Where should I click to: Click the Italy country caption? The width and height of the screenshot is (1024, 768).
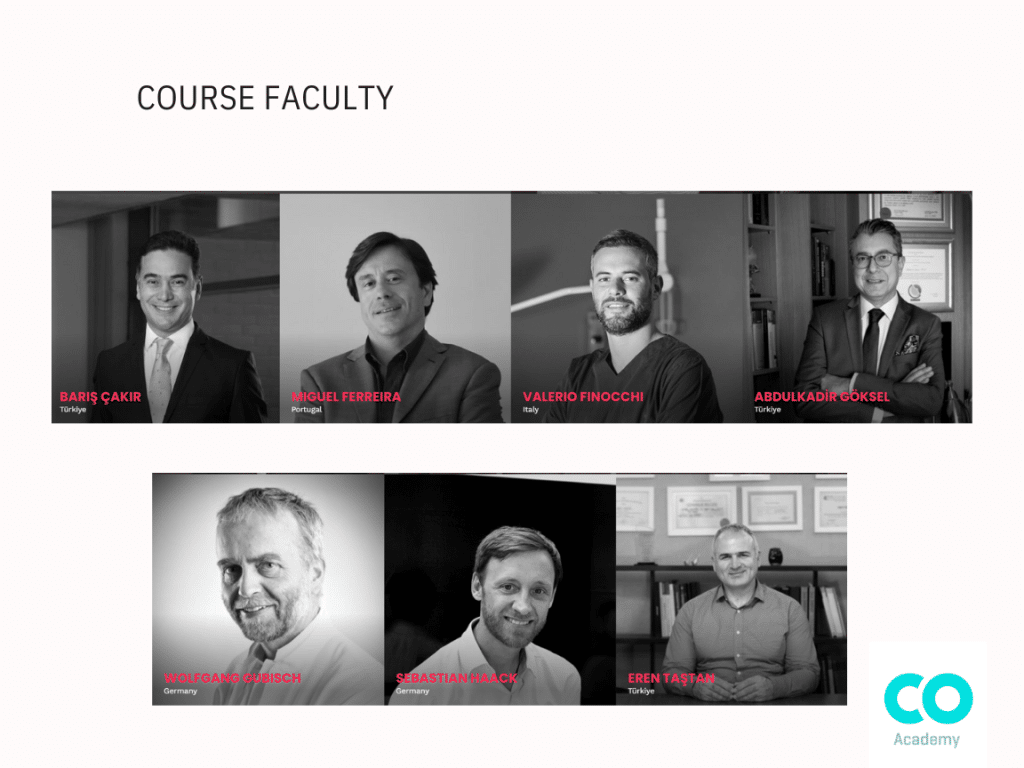point(530,409)
